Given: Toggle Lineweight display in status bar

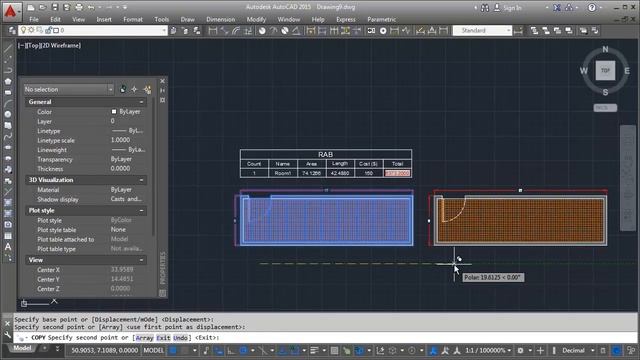Looking at the screenshot, I should (314, 350).
